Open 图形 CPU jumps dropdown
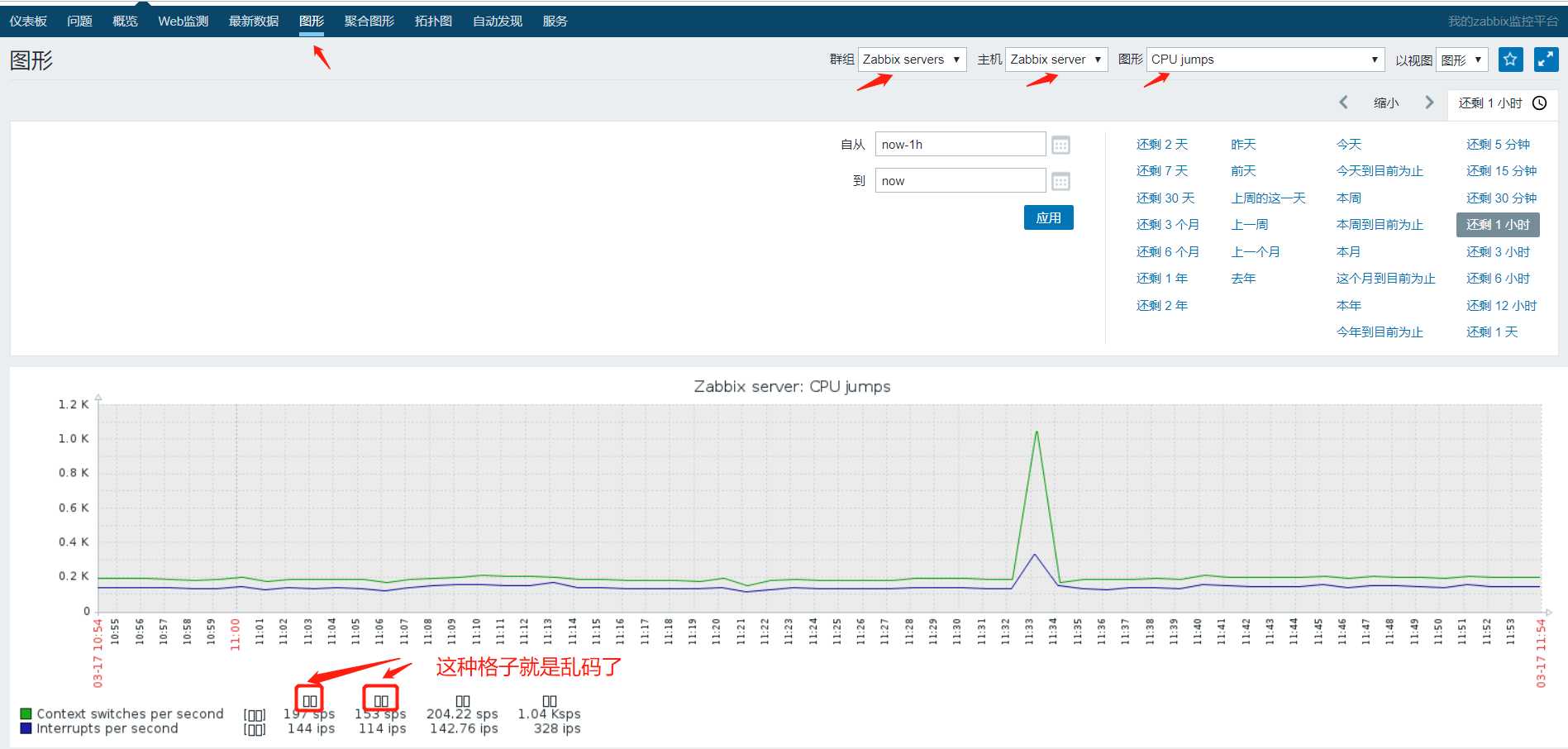This screenshot has width=1568, height=749. tap(1265, 60)
